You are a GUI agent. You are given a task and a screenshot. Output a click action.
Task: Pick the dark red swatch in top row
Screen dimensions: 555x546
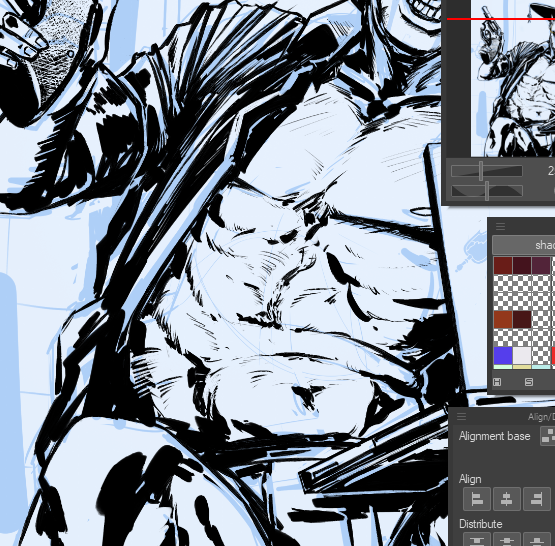point(503,265)
